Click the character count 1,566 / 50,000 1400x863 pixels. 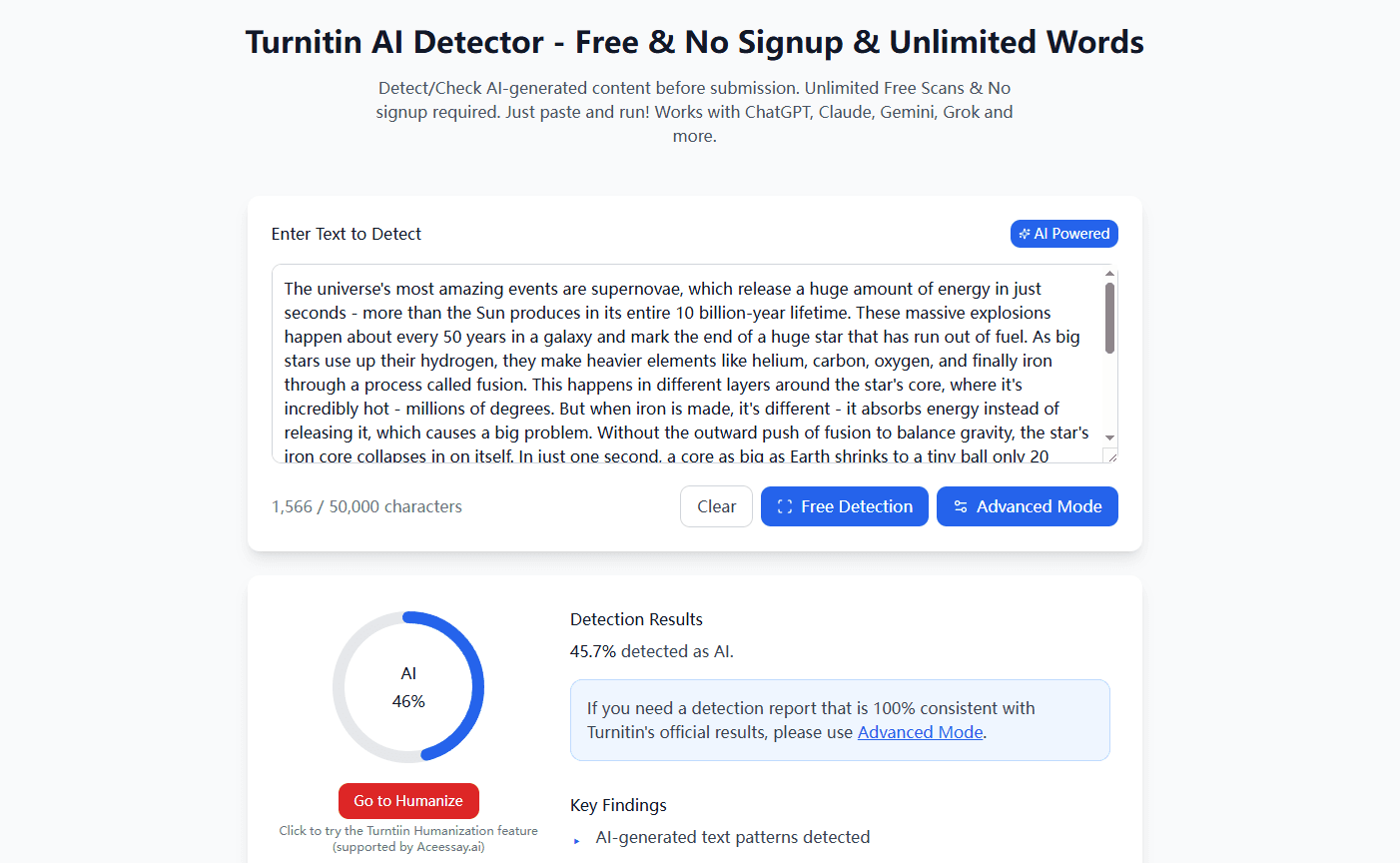(366, 506)
